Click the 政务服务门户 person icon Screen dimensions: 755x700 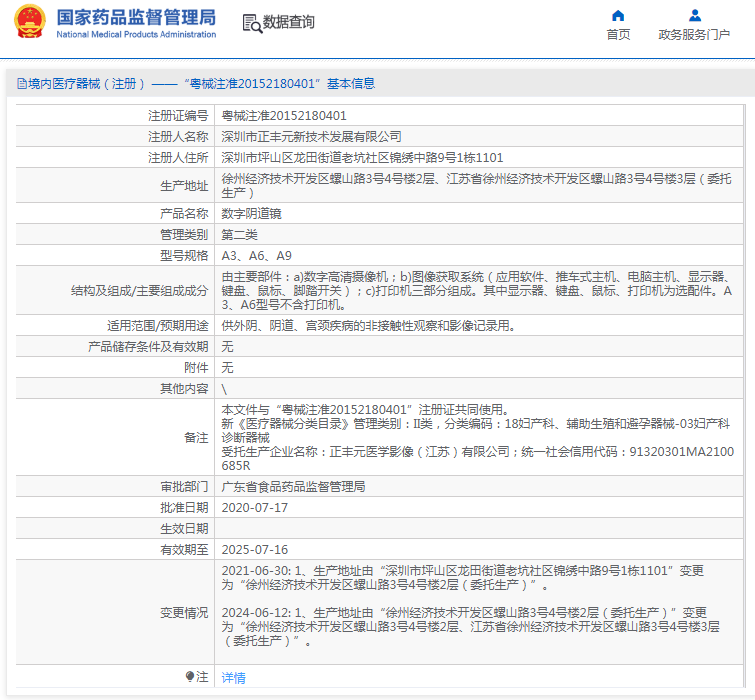[694, 16]
